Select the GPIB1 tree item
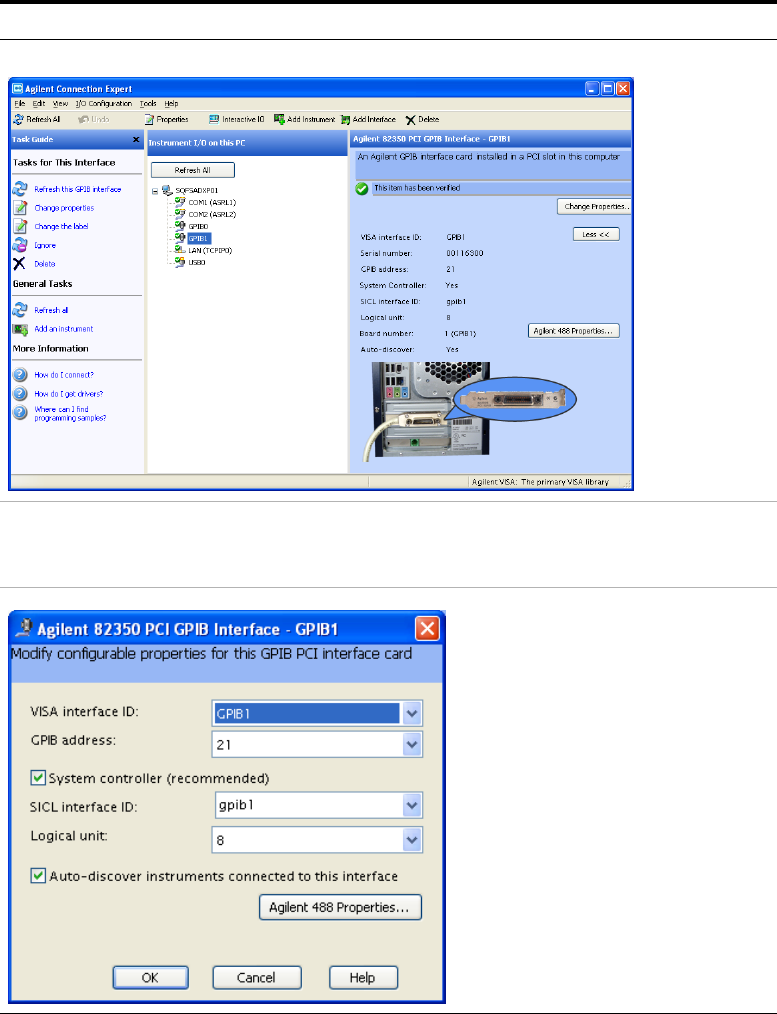This screenshot has width=777, height=1014. [x=199, y=239]
